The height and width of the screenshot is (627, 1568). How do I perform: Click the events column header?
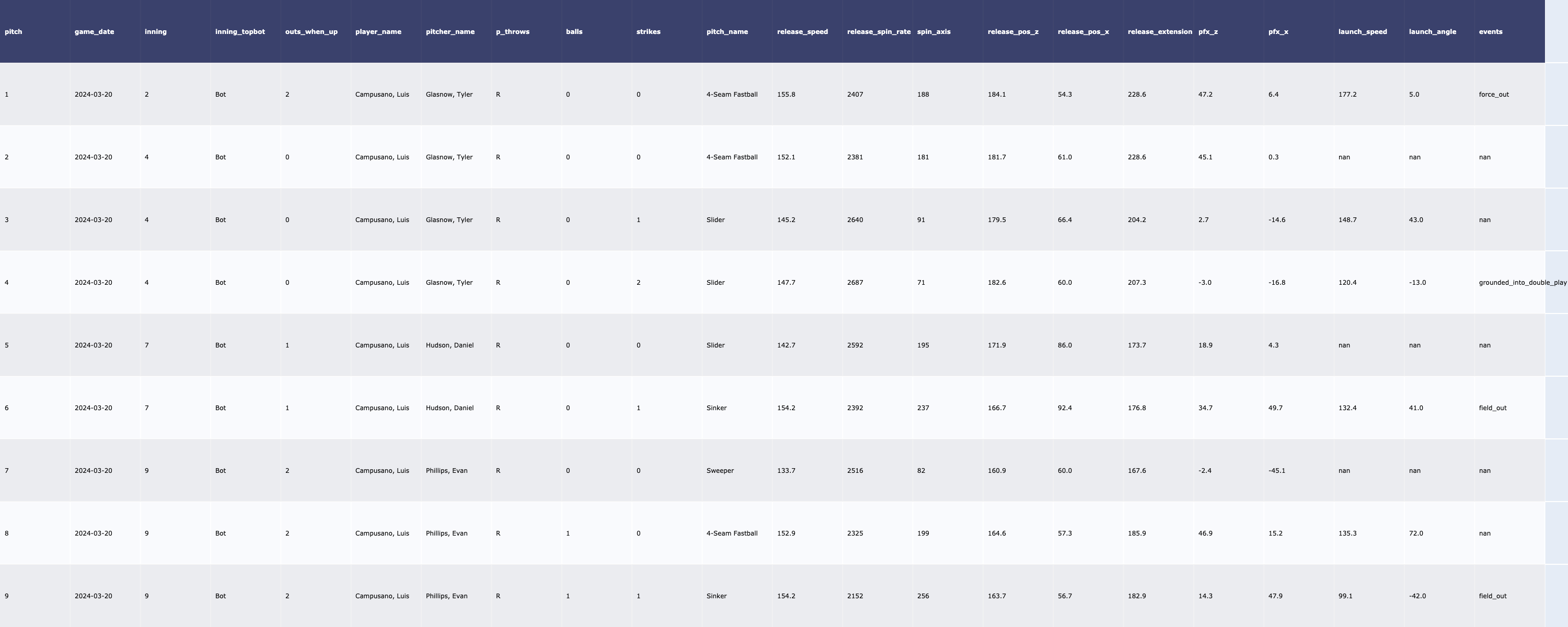[1490, 32]
